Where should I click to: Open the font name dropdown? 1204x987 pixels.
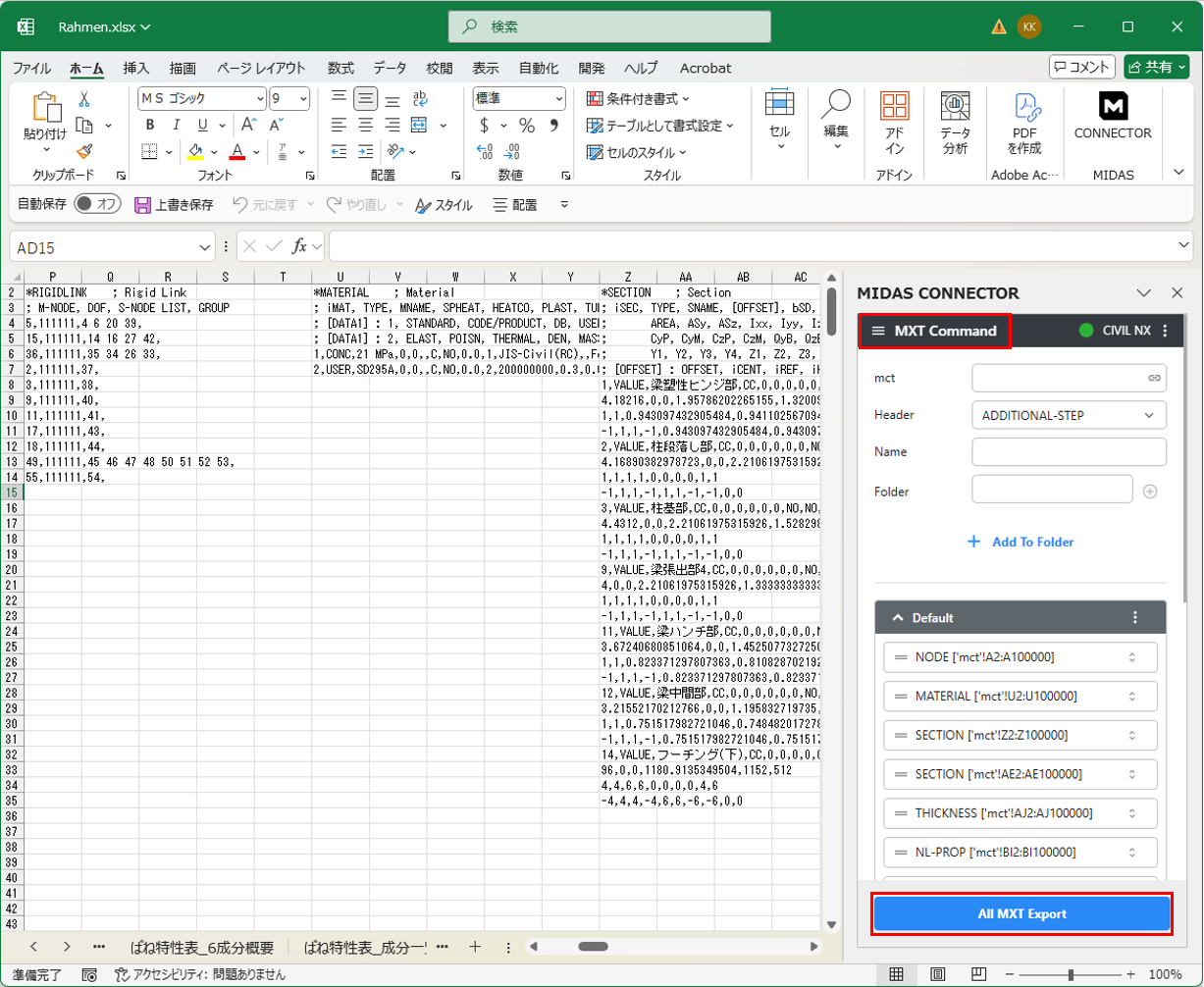click(x=260, y=98)
